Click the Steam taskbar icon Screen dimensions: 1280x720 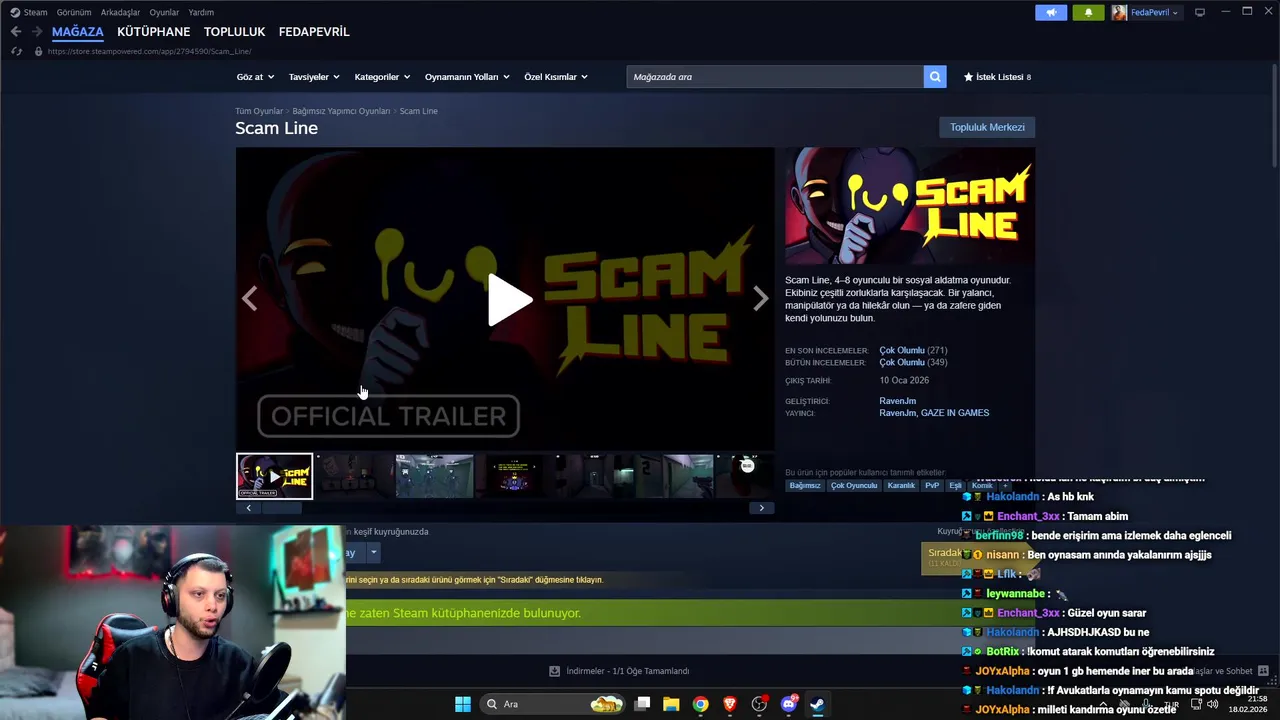817,704
